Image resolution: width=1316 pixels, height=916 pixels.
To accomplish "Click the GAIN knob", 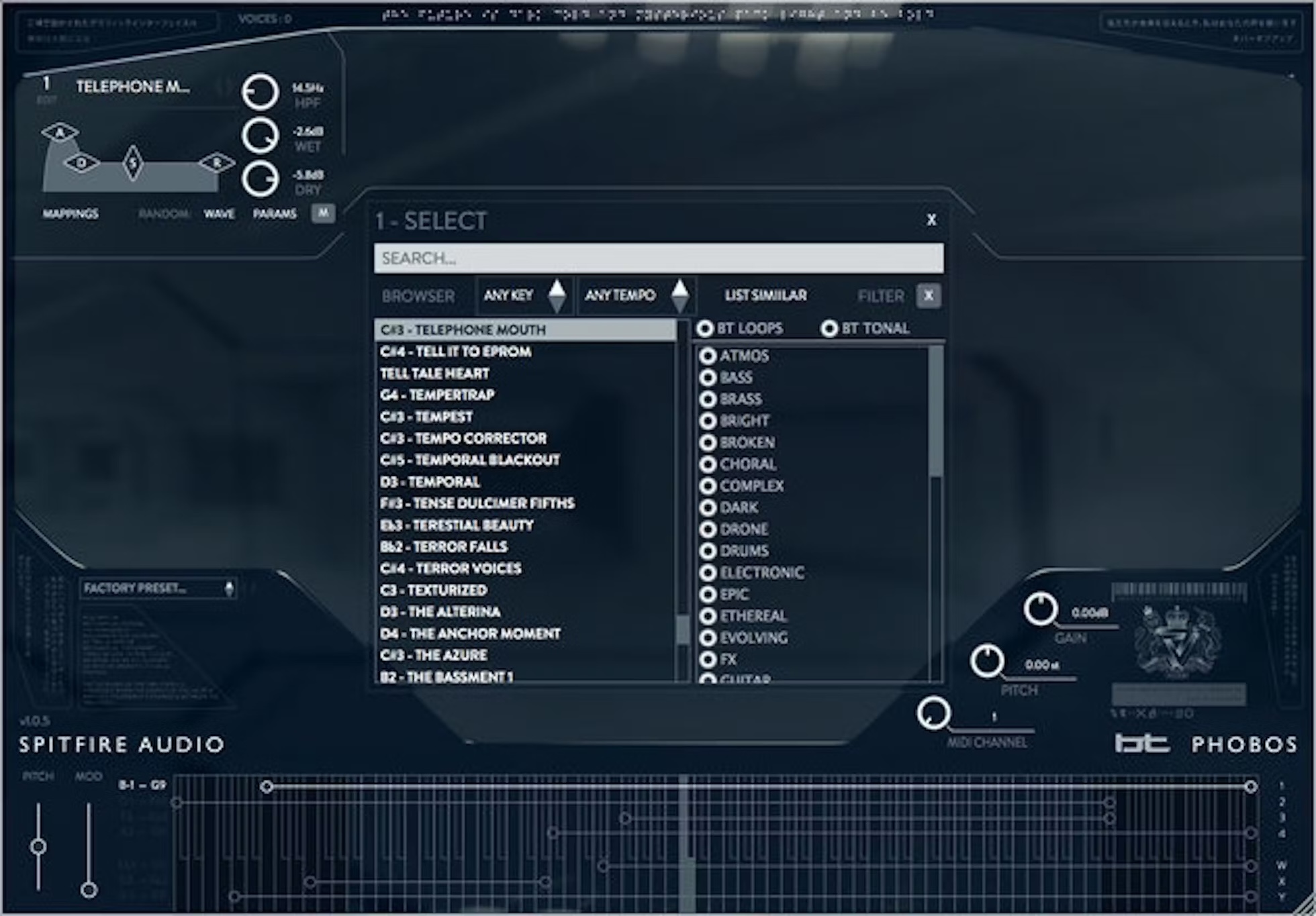I will click(1040, 609).
